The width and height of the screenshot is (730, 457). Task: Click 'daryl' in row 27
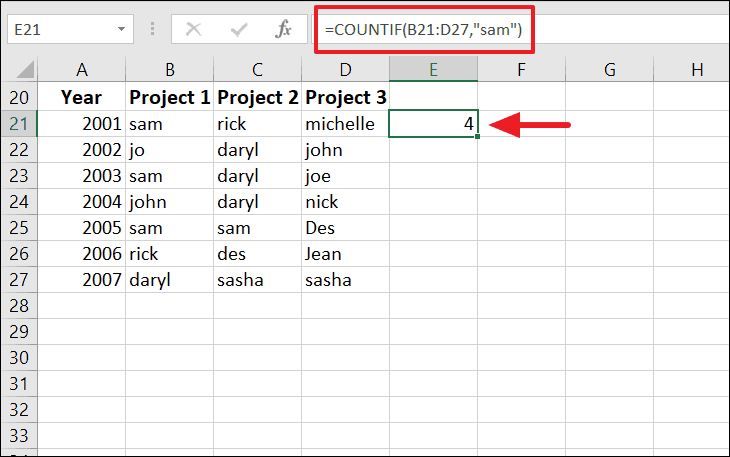click(x=169, y=280)
